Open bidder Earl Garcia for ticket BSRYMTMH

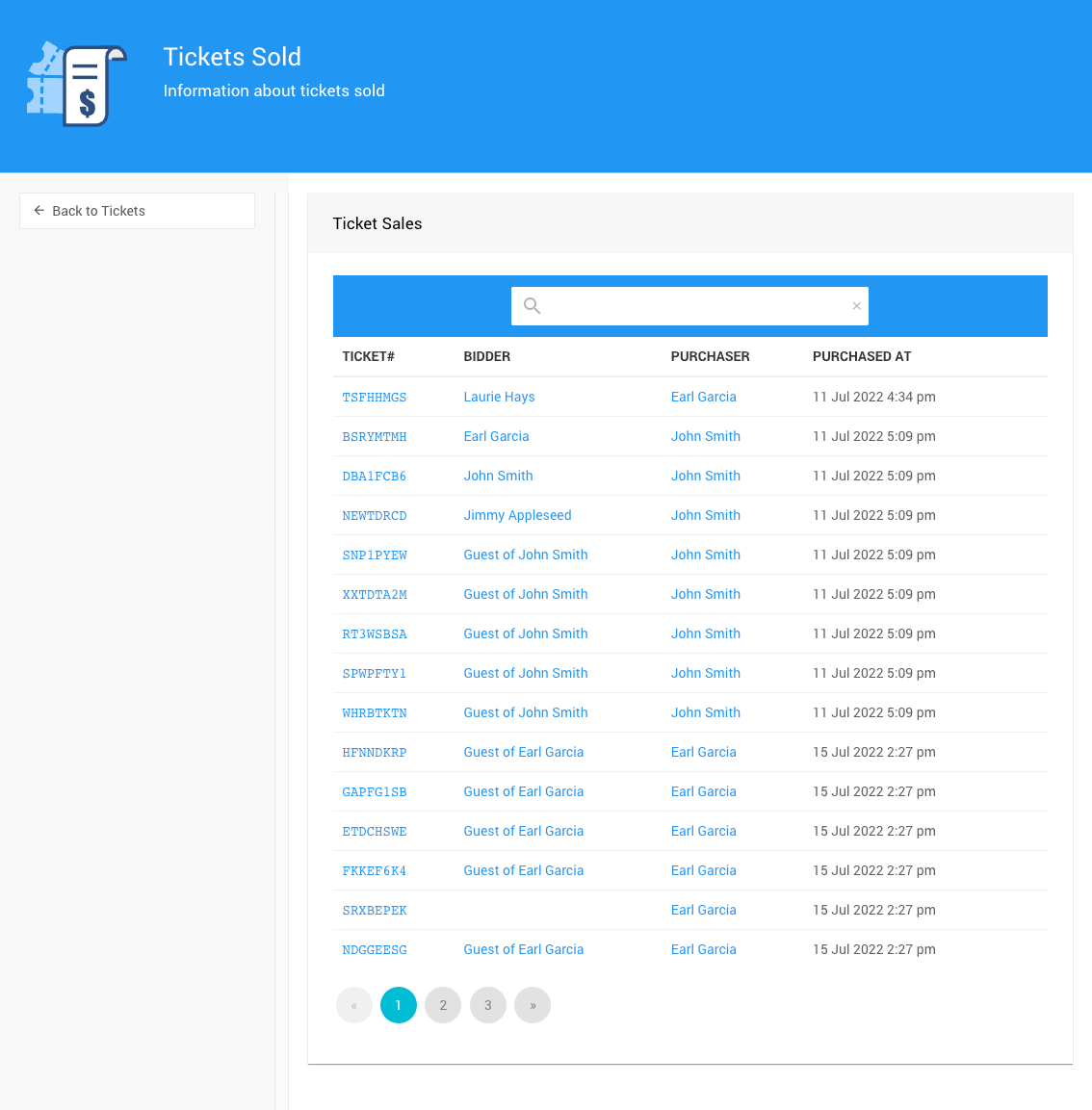[x=496, y=436]
